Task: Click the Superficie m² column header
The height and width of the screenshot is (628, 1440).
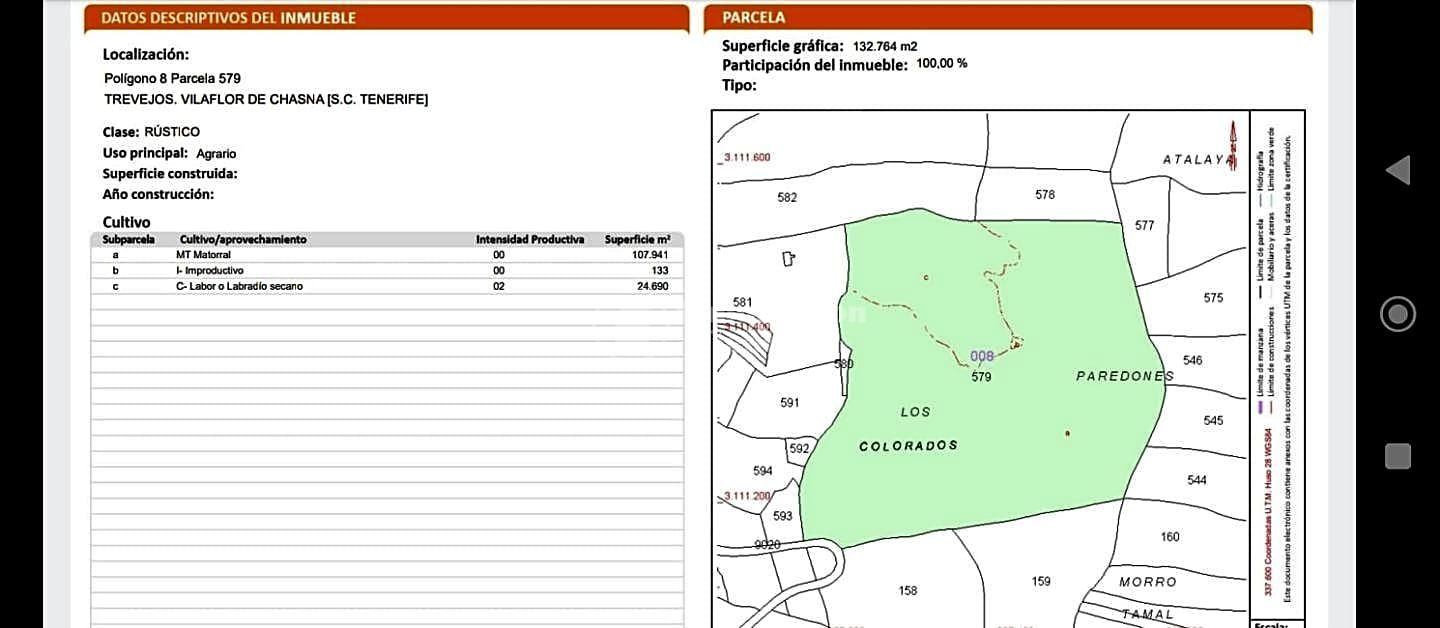Action: (637, 240)
